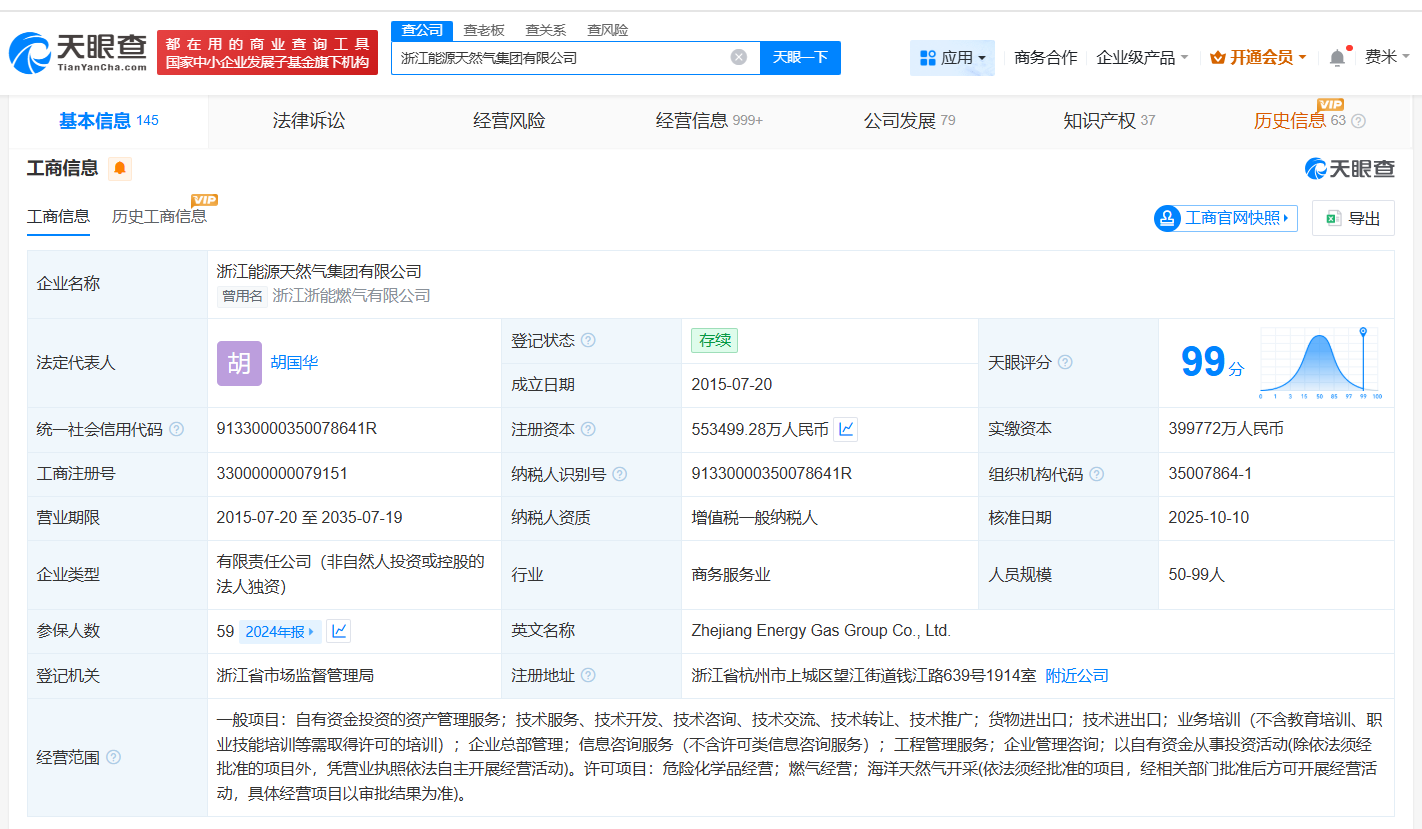Image resolution: width=1422 pixels, height=829 pixels.
Task: Open the 应用 dropdown
Action: [952, 58]
